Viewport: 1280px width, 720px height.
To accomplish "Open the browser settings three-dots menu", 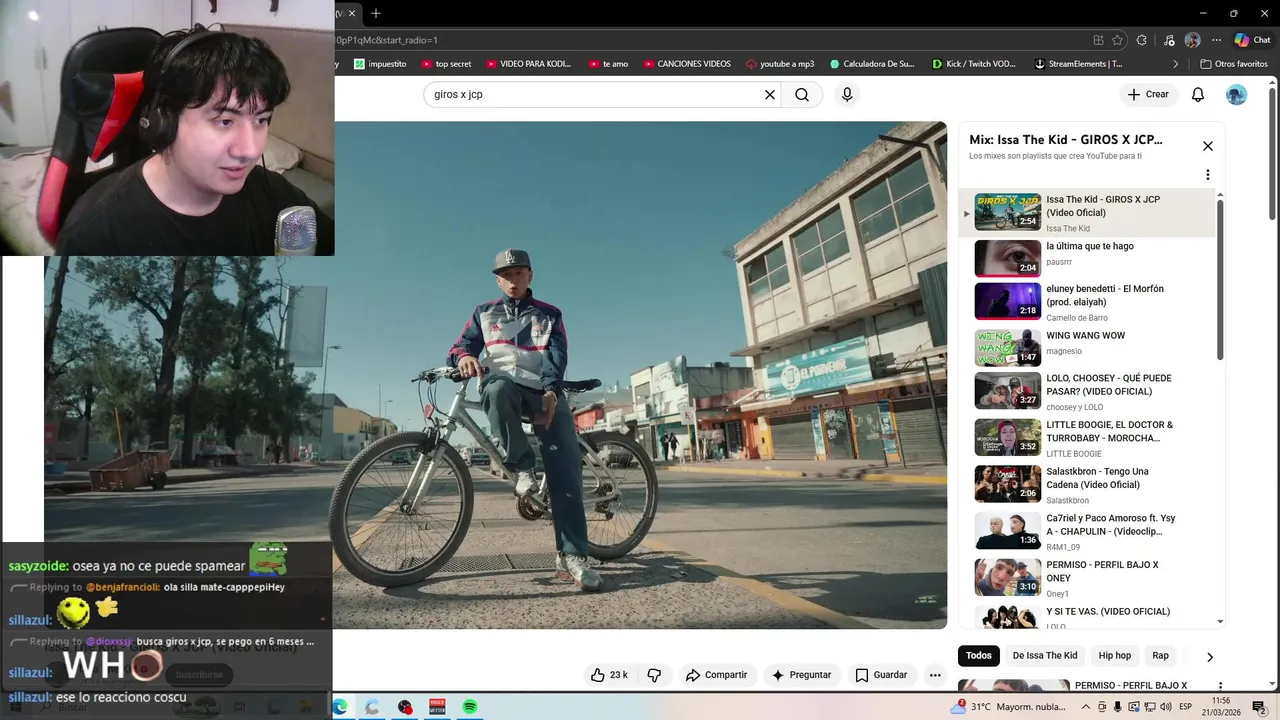I will tap(1217, 40).
